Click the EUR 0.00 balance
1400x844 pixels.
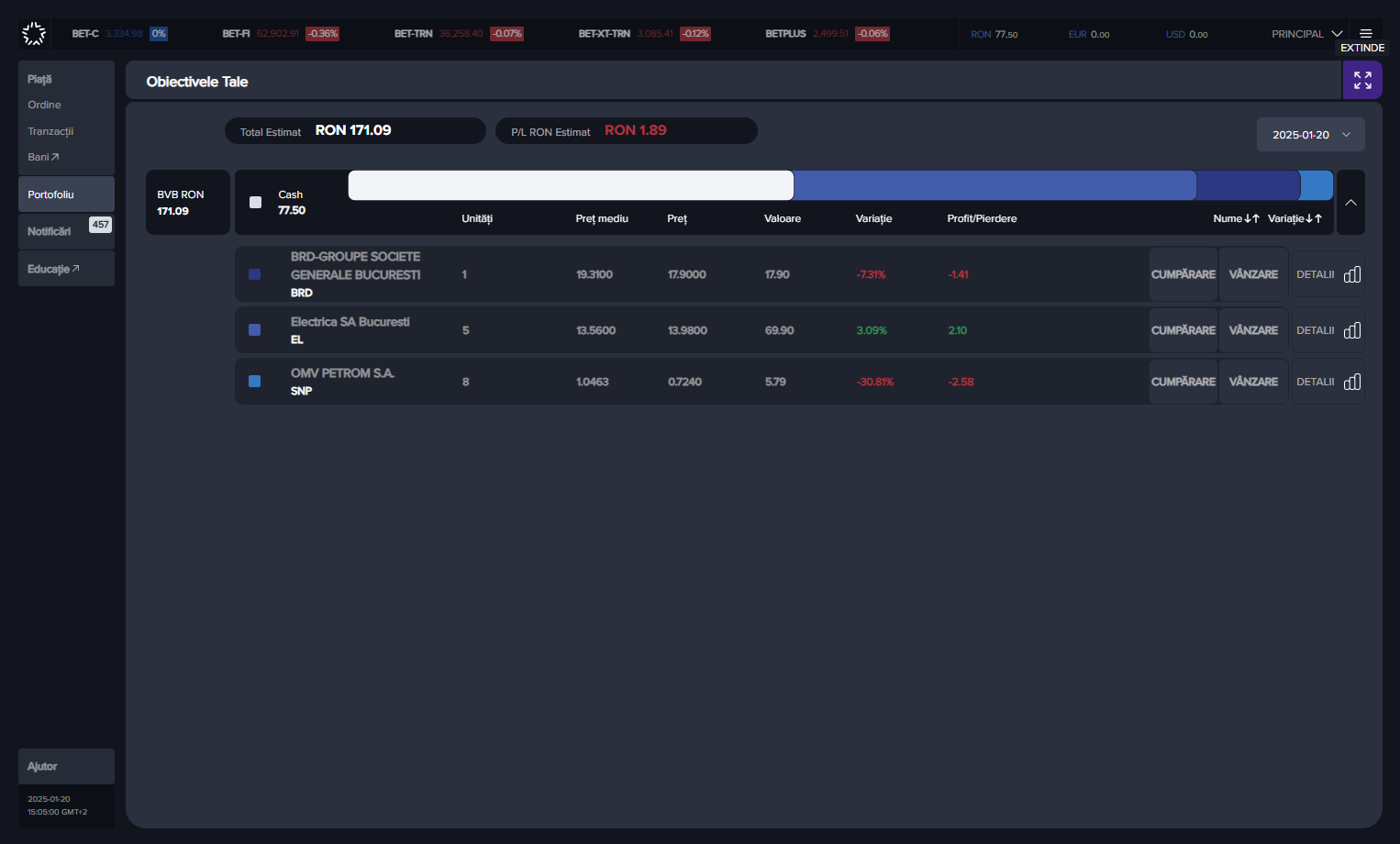(1089, 35)
